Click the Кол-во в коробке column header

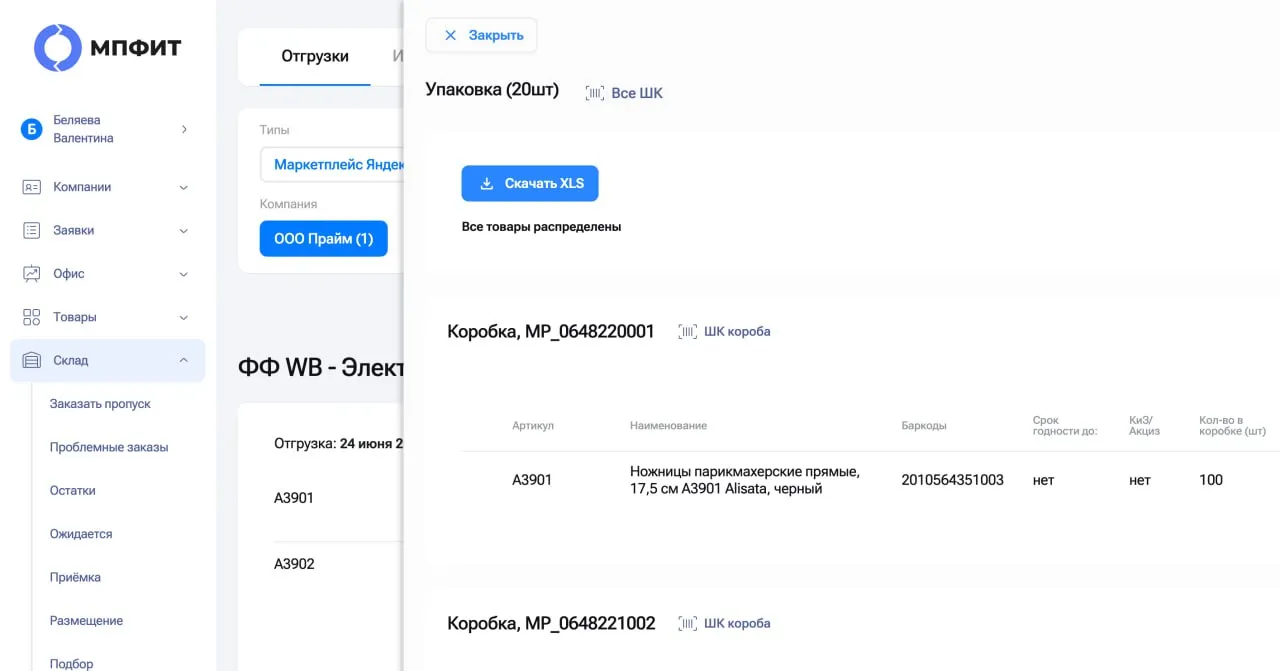1233,426
